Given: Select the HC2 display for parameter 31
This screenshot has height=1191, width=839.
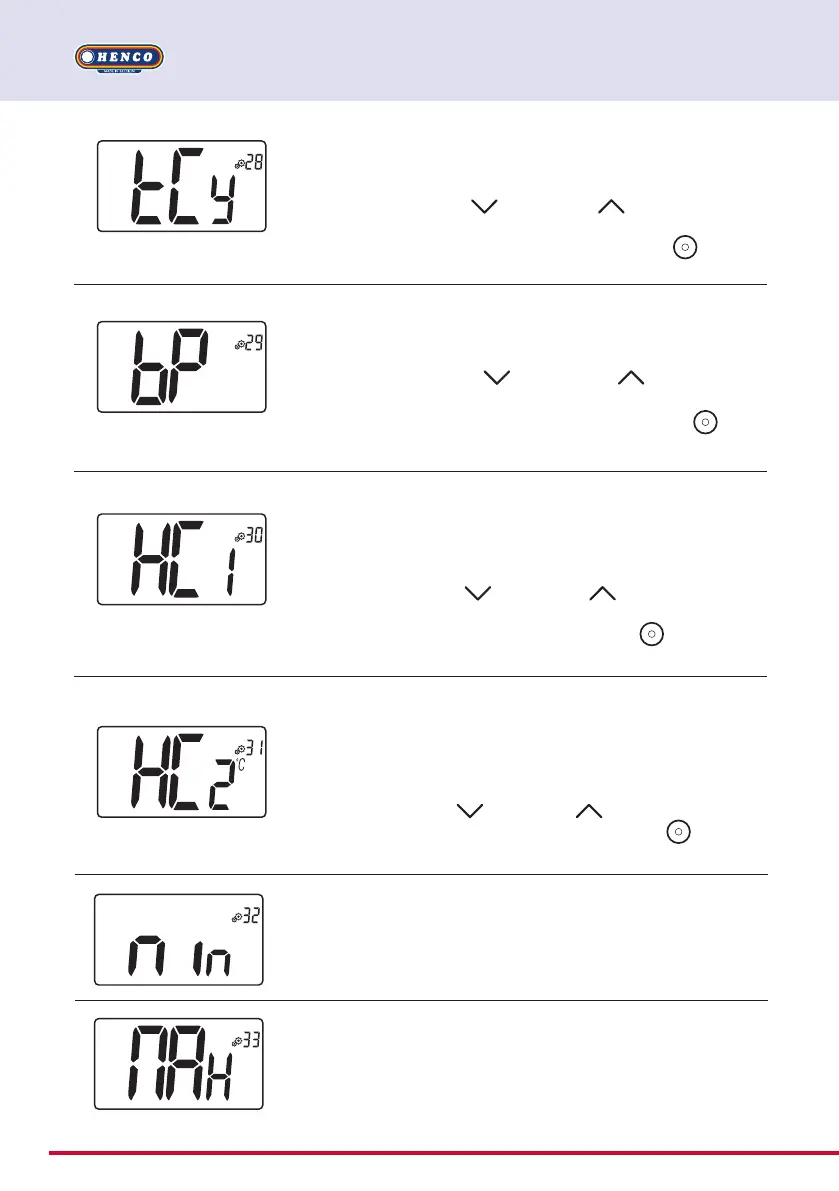Looking at the screenshot, I should pos(181,772).
